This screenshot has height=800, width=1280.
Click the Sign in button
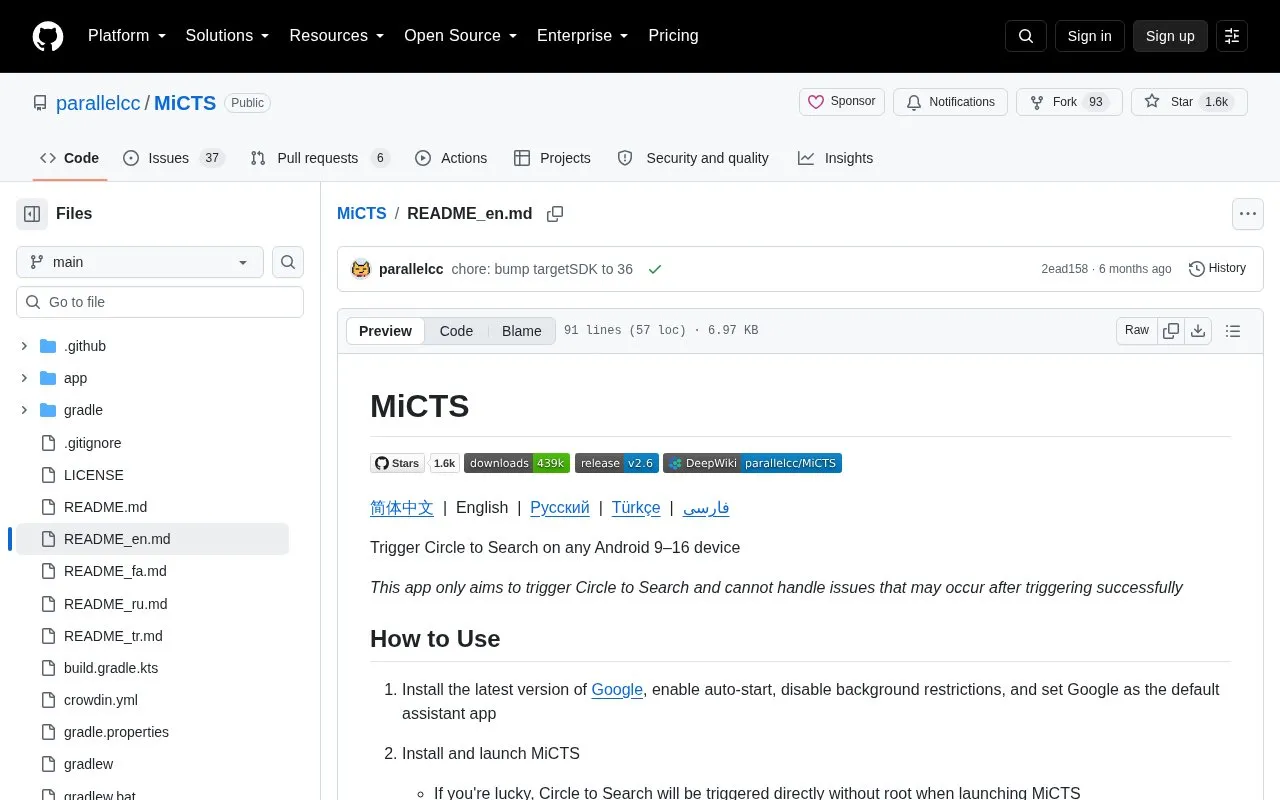1089,36
